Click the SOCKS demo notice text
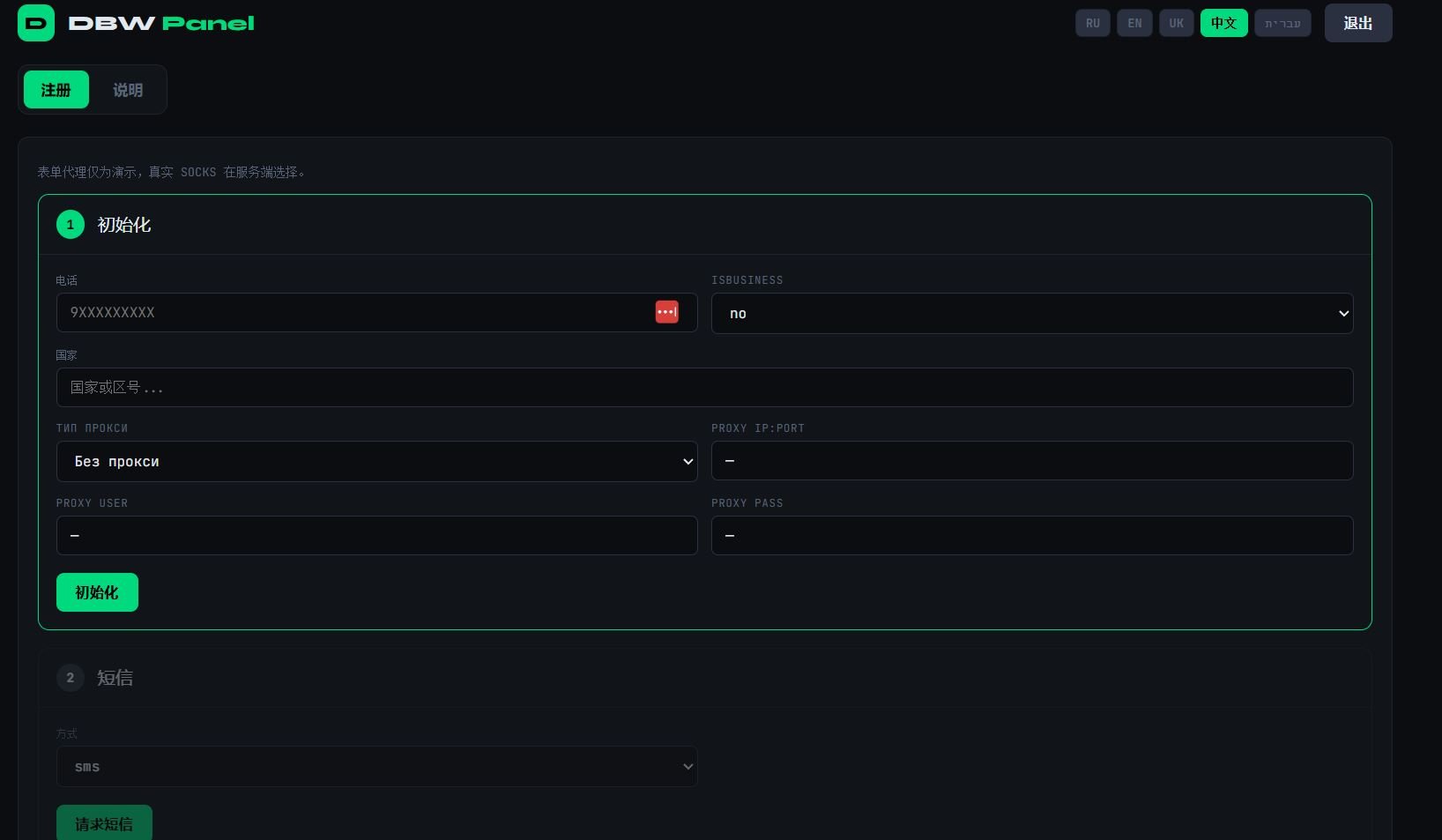 tap(172, 172)
